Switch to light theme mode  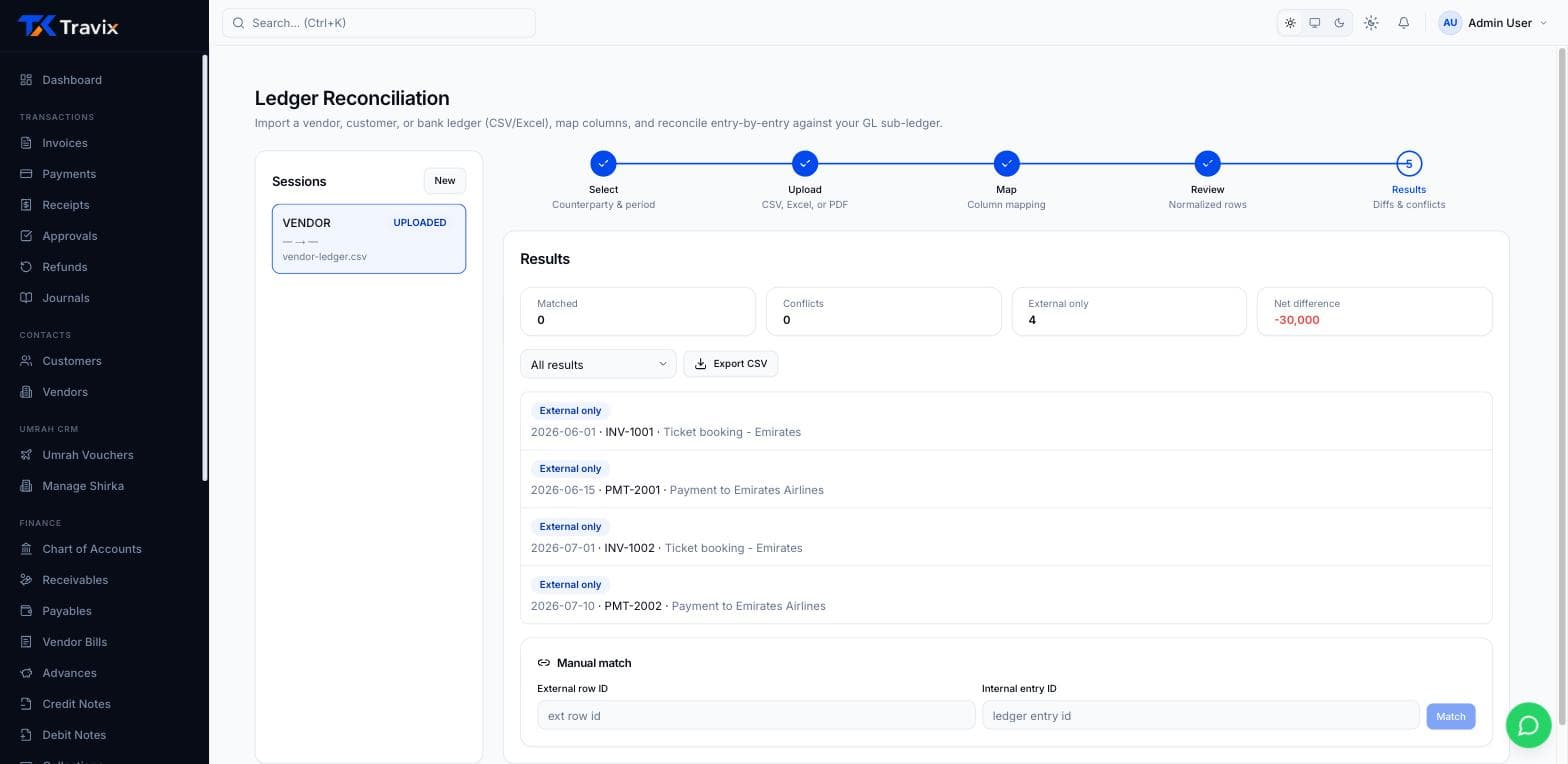(1290, 23)
